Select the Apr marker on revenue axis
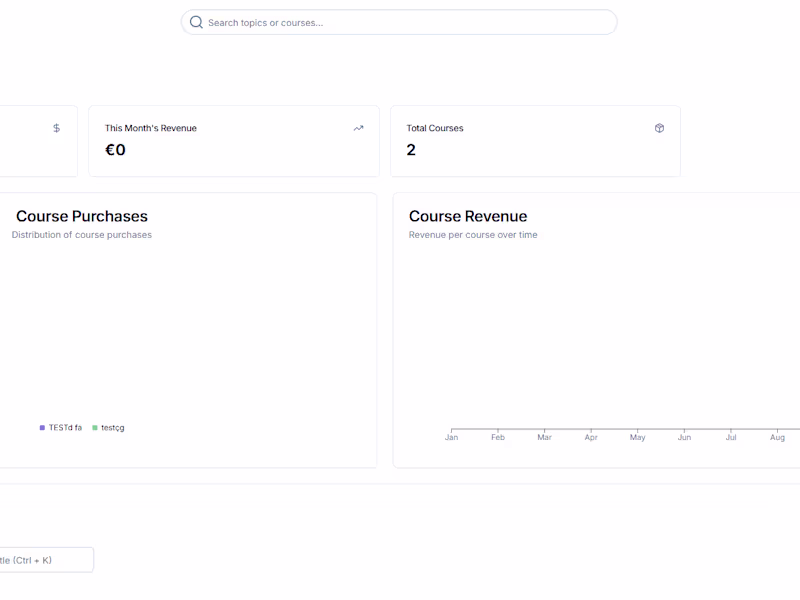 coord(591,437)
